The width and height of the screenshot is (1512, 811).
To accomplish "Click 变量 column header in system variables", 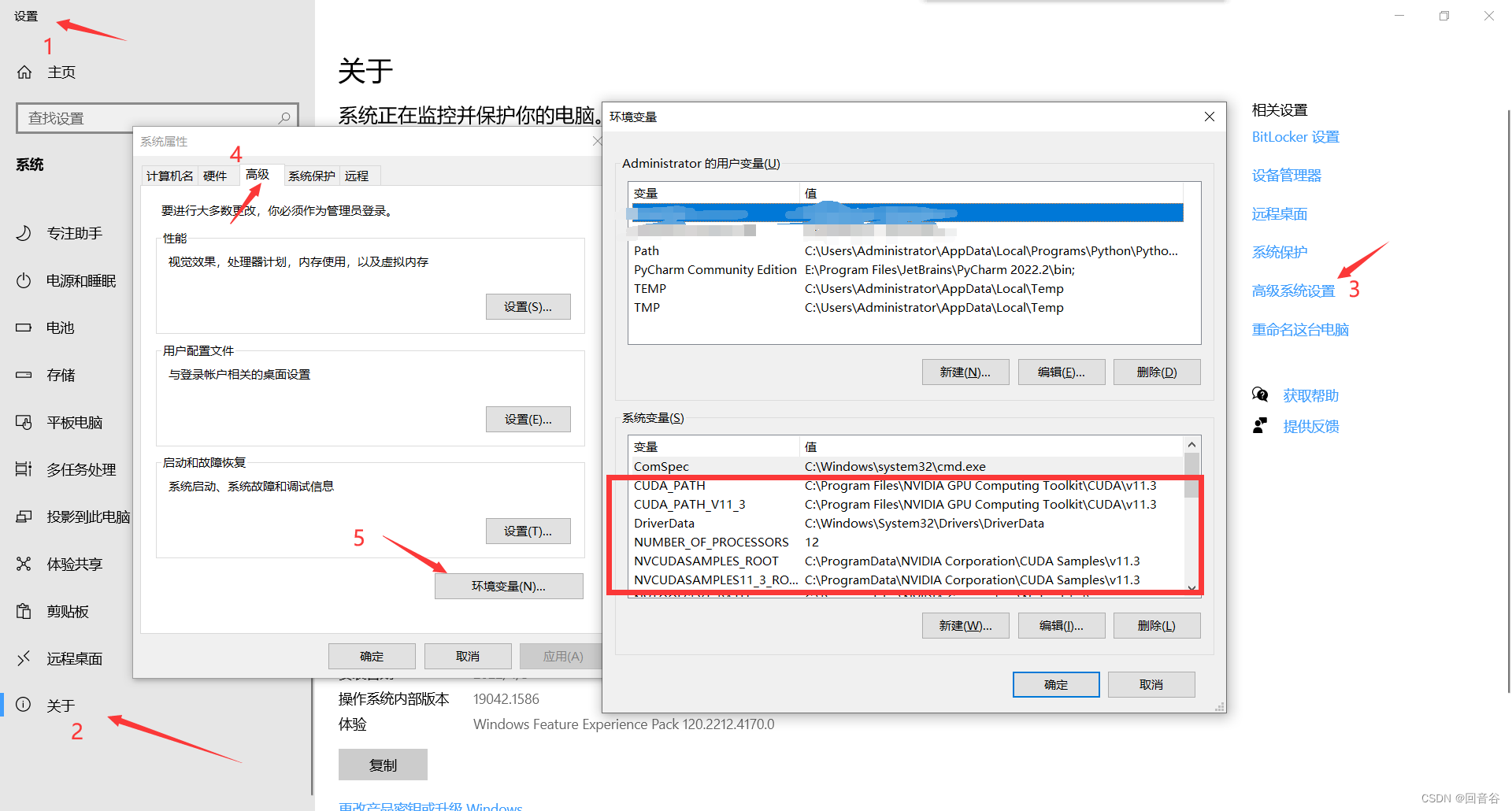I will pos(714,446).
